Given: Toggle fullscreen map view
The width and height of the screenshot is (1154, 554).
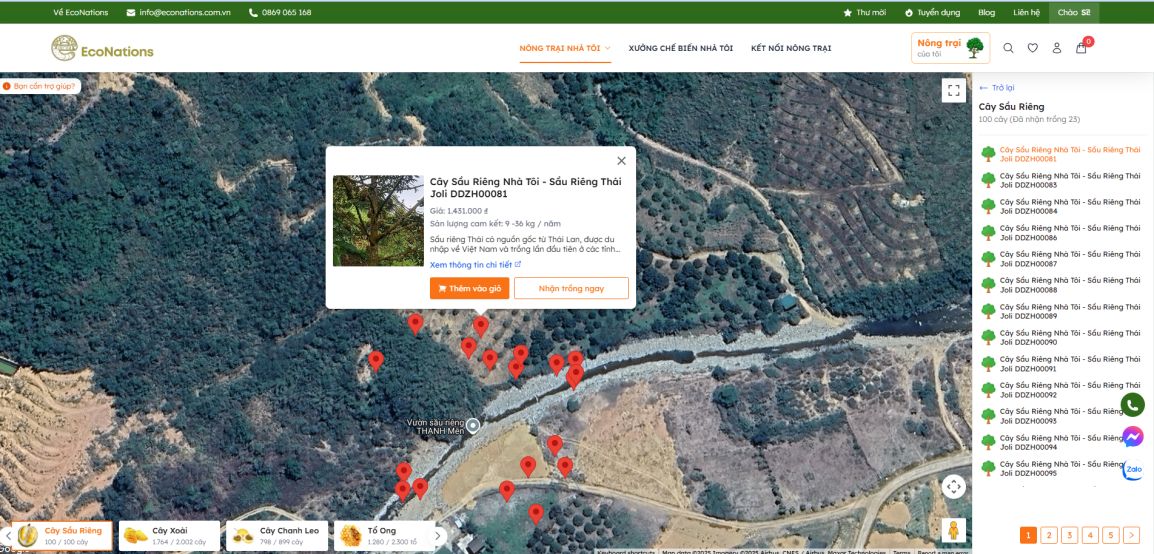Looking at the screenshot, I should point(954,90).
